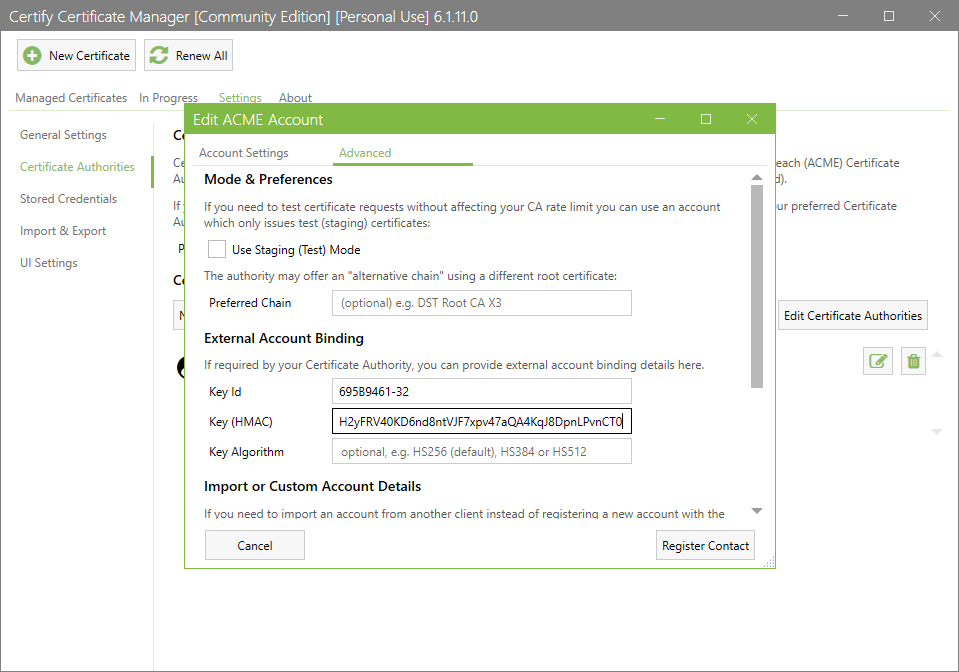Click the main window list scroll down arrow
Image resolution: width=959 pixels, height=672 pixels.
point(936,432)
